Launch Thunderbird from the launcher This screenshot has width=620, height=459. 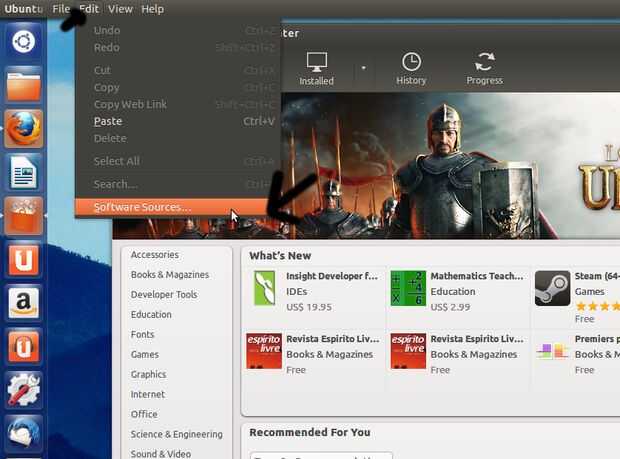coord(23,434)
